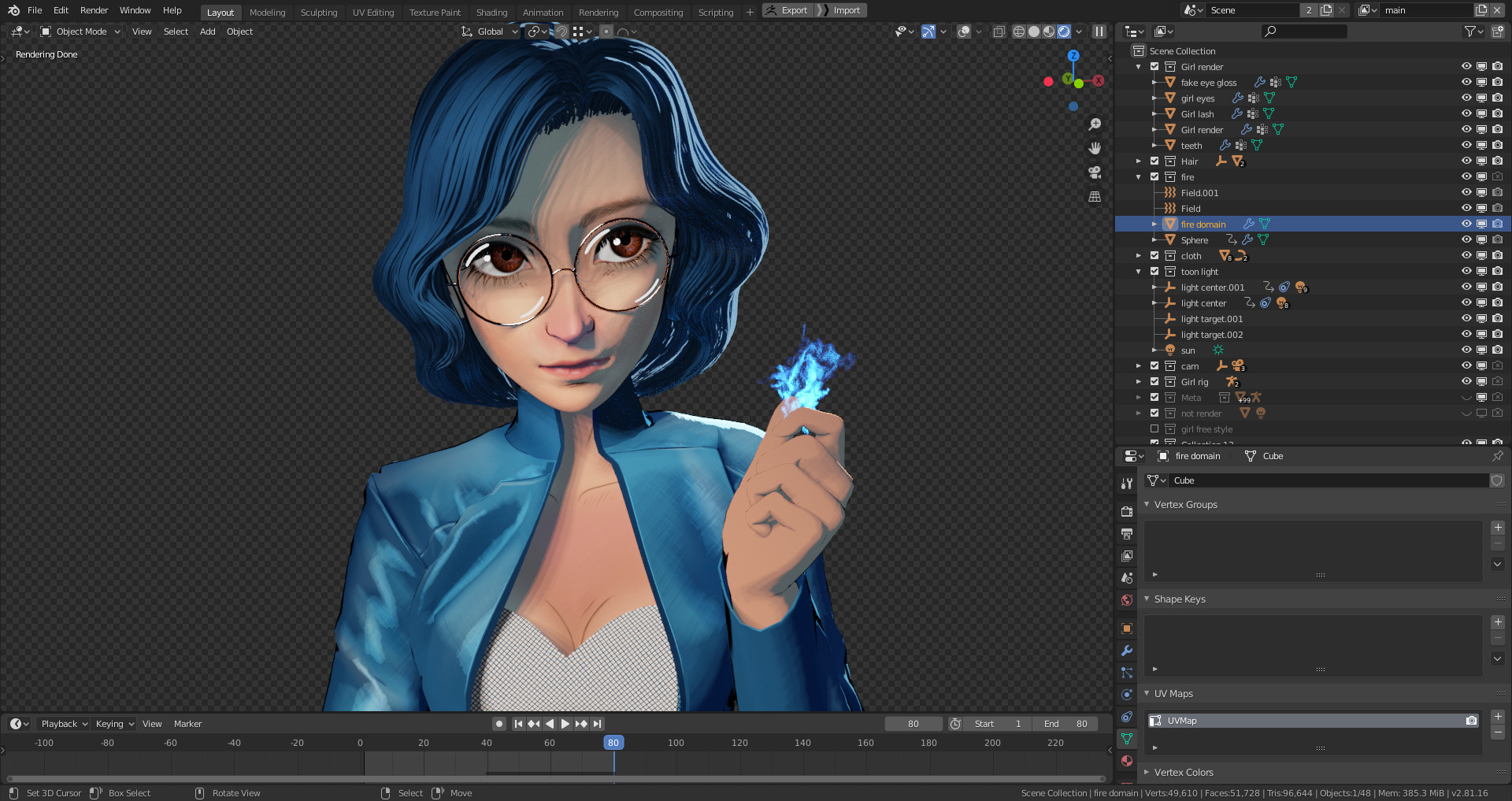Toggle the snapping magnet icon
The height and width of the screenshot is (801, 1512).
(561, 32)
